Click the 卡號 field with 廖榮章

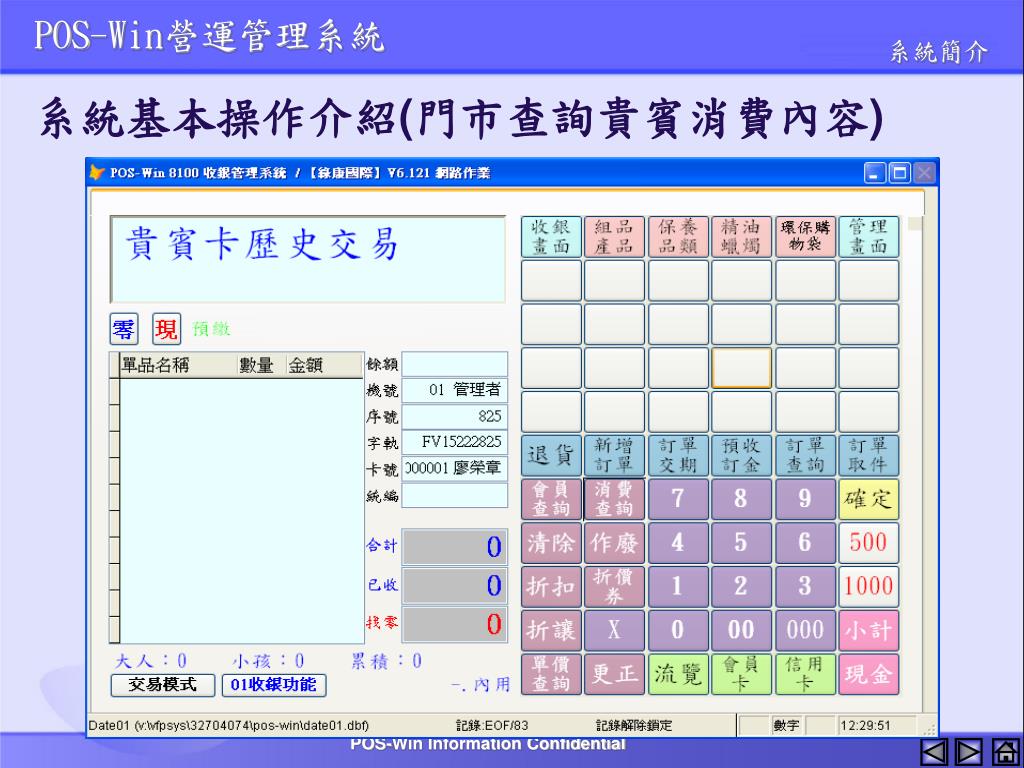pos(455,469)
